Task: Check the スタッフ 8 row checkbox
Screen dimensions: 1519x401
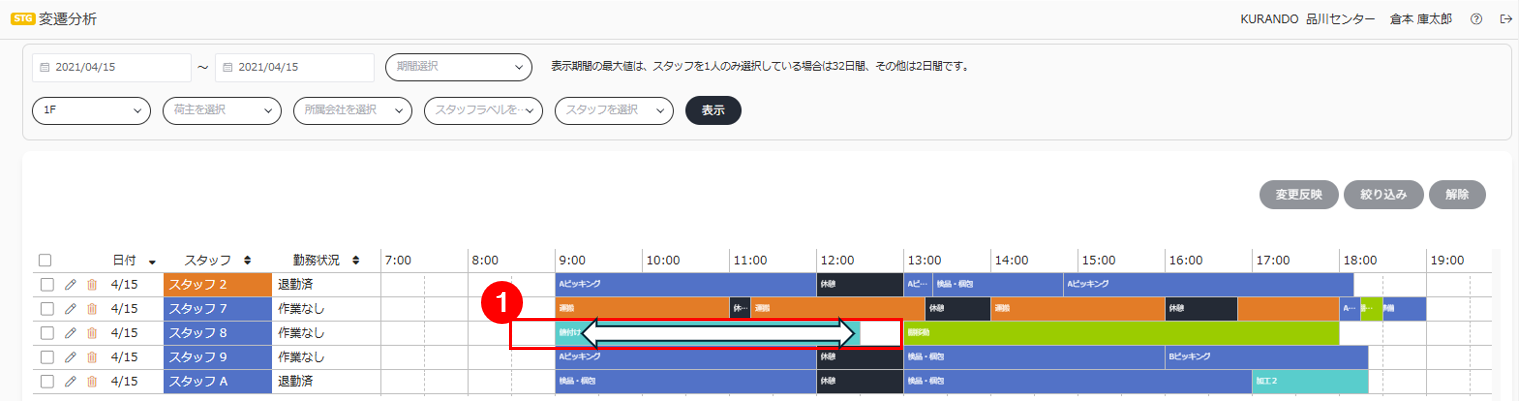Action: [x=46, y=333]
